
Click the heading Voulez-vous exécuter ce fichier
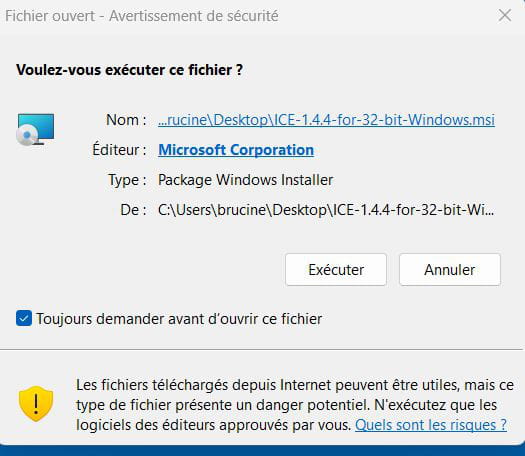click(129, 70)
